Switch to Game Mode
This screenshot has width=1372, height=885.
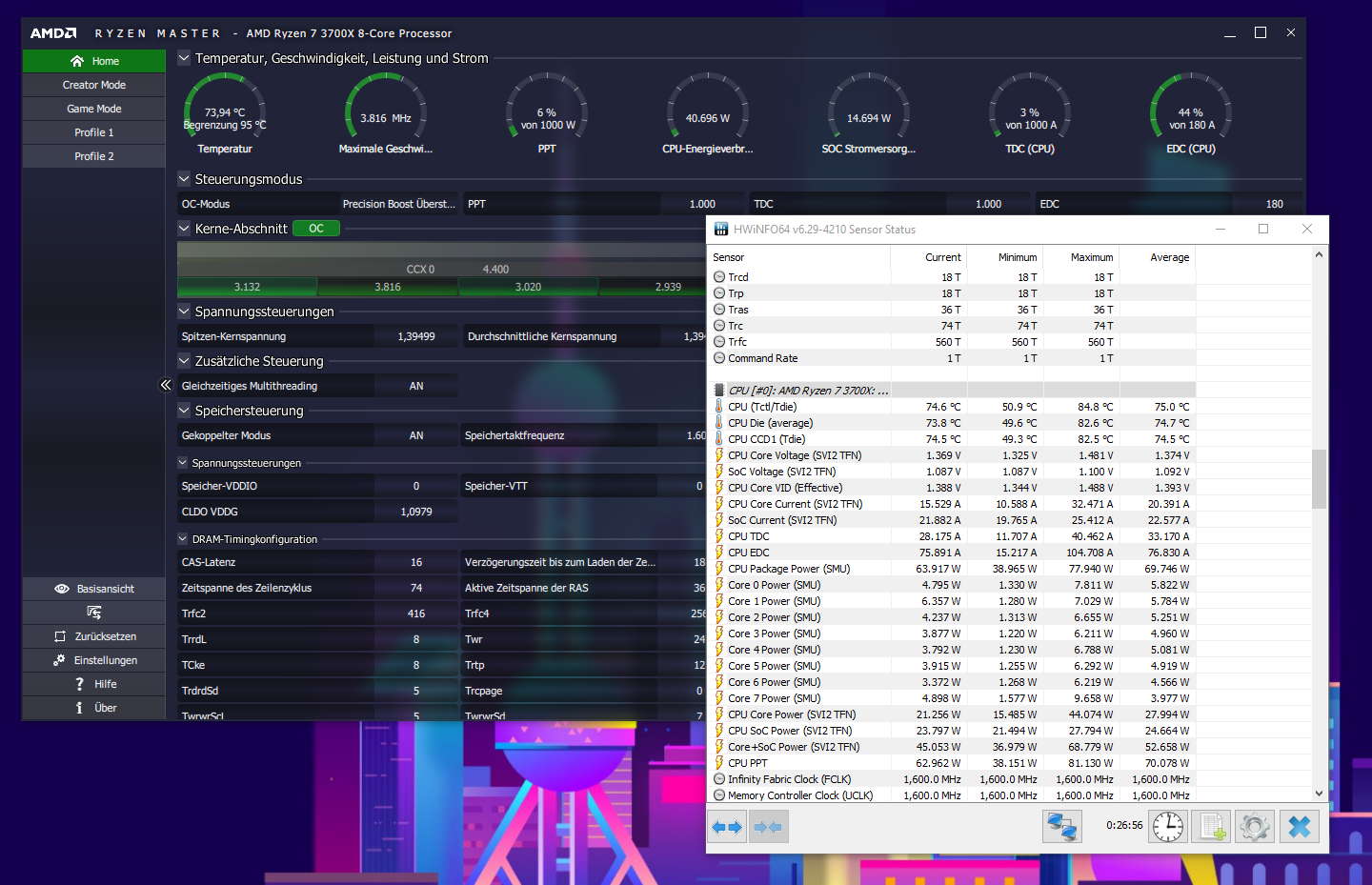(x=94, y=109)
